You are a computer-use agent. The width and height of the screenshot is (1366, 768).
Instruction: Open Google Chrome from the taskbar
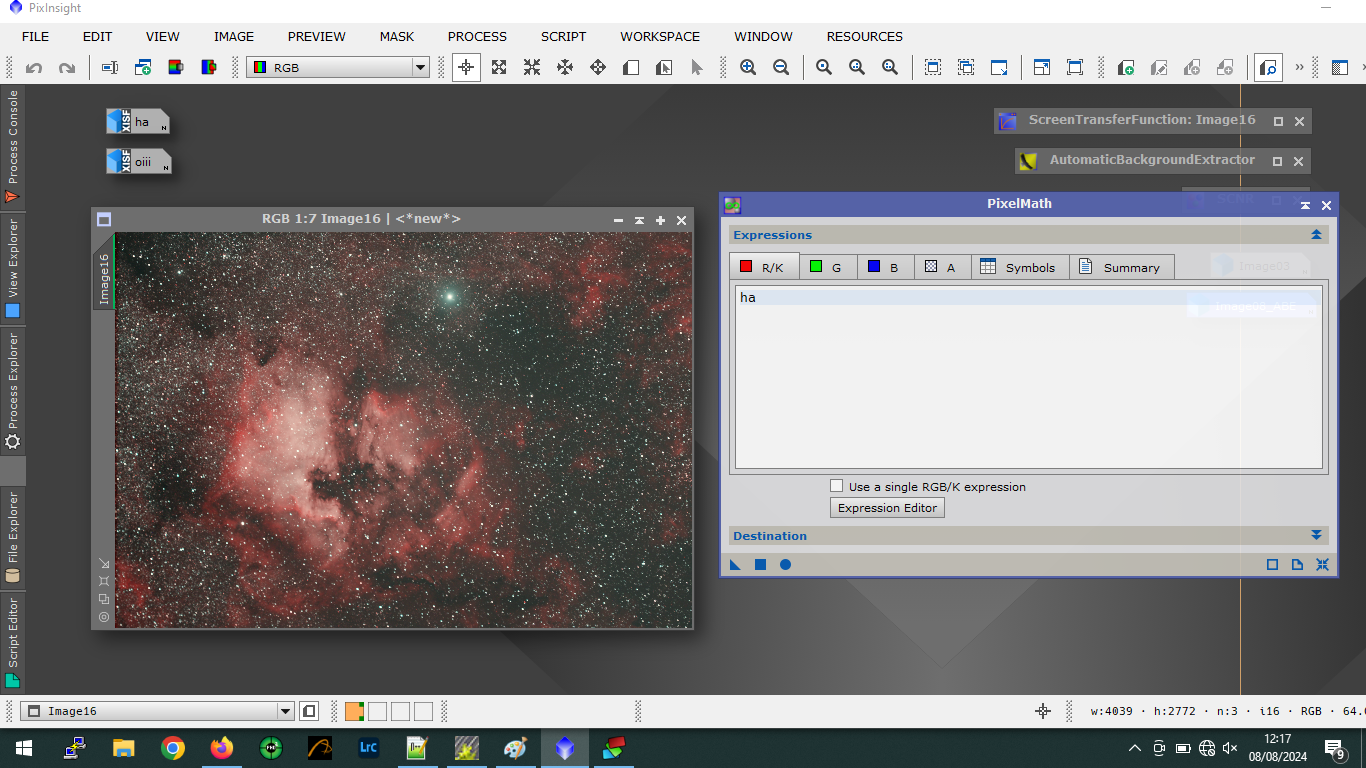(173, 748)
